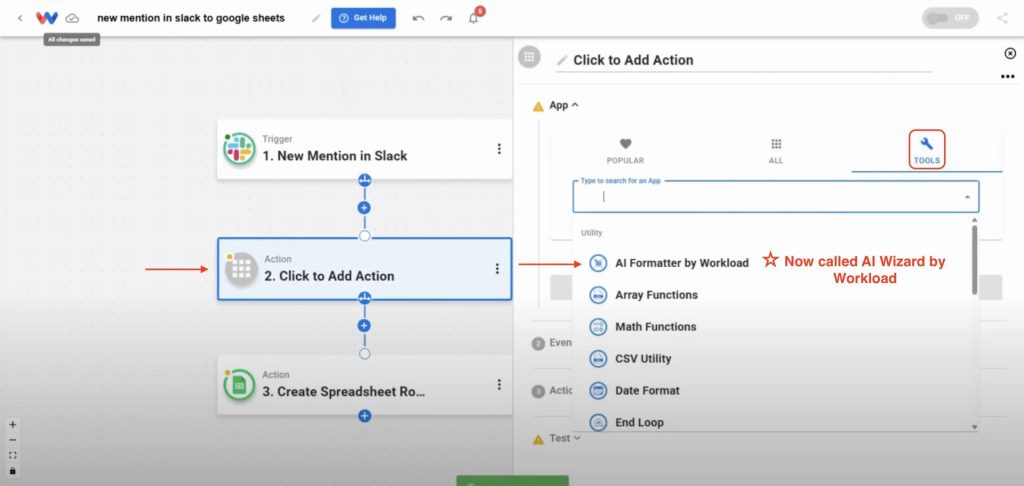Click the Math Functions icon
The height and width of the screenshot is (486, 1024).
coord(598,327)
